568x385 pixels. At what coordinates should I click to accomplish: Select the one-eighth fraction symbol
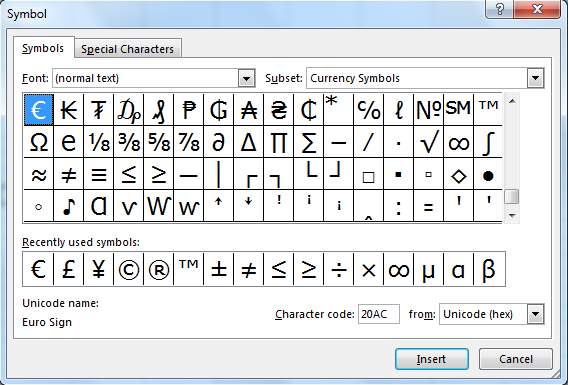(99, 142)
